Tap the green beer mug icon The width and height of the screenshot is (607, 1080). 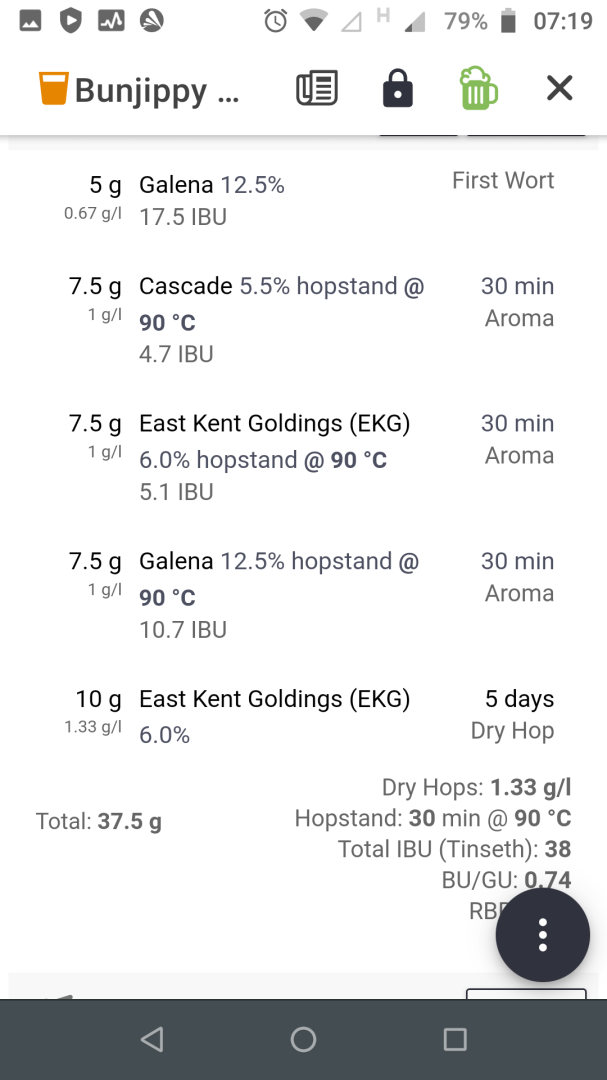tap(479, 89)
